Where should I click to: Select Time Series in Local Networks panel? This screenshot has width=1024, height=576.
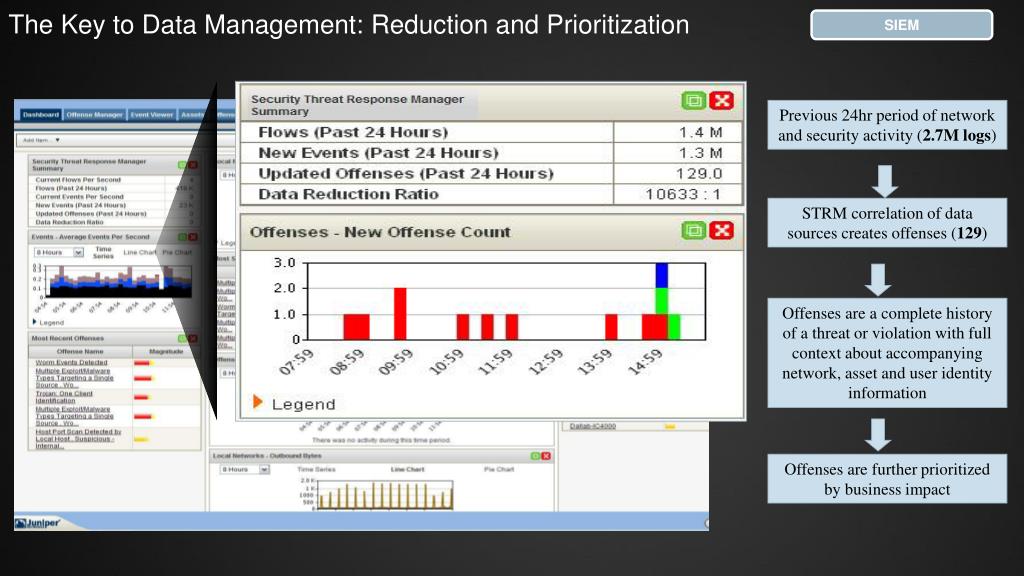(316, 470)
